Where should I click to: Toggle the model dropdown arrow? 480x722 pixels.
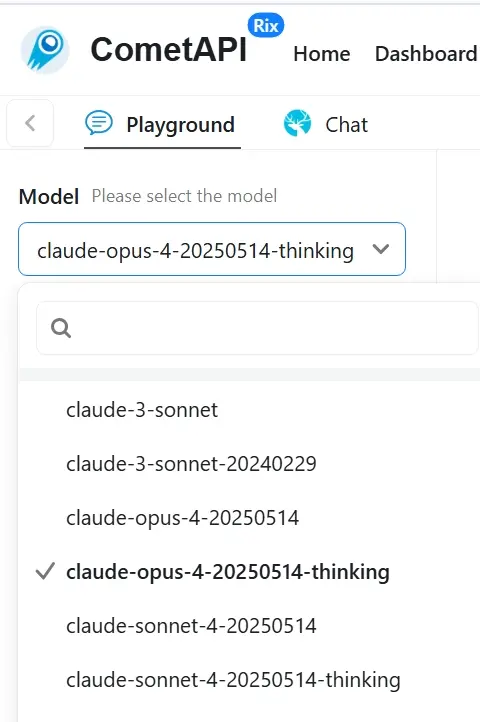point(381,249)
